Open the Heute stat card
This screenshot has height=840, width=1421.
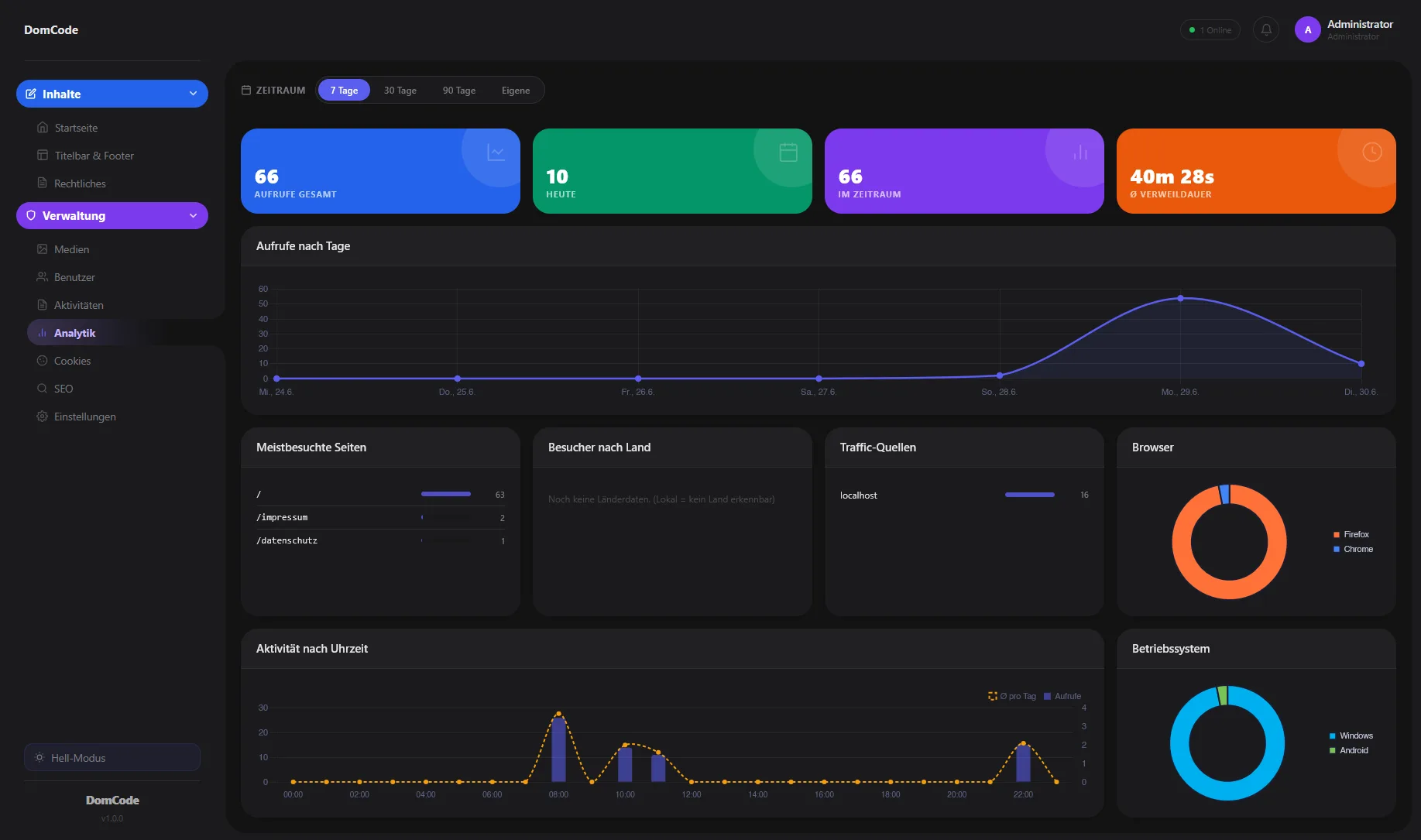(x=672, y=171)
